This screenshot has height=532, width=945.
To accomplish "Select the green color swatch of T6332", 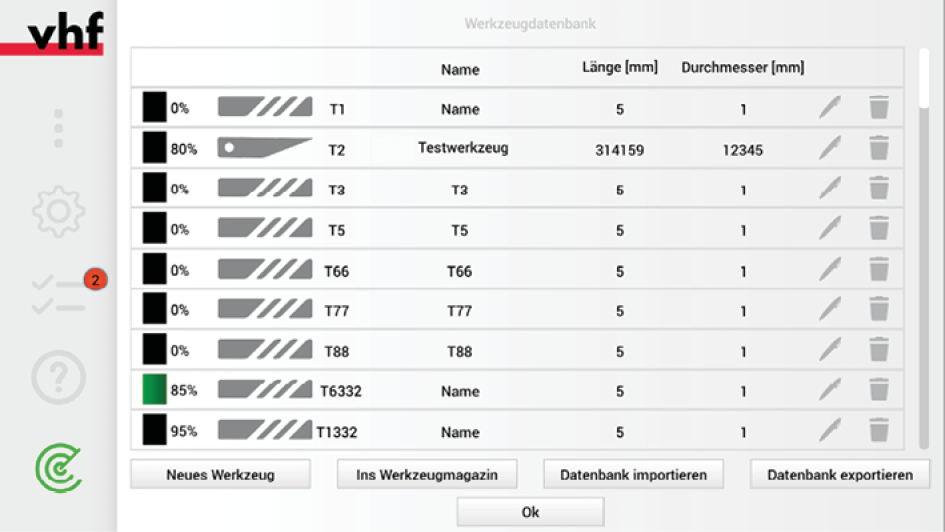I will click(x=154, y=389).
